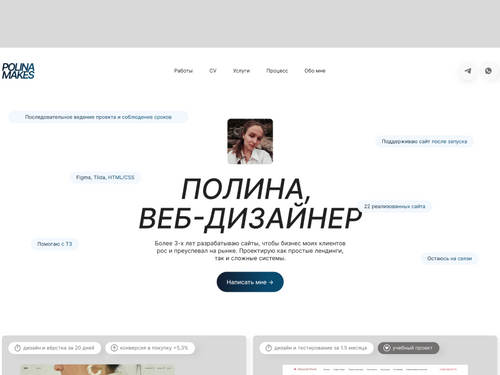Viewport: 500px width, 375px height.
Task: Click the «дизайн и вёрстка за 20 дней» badge
Action: coord(55,348)
